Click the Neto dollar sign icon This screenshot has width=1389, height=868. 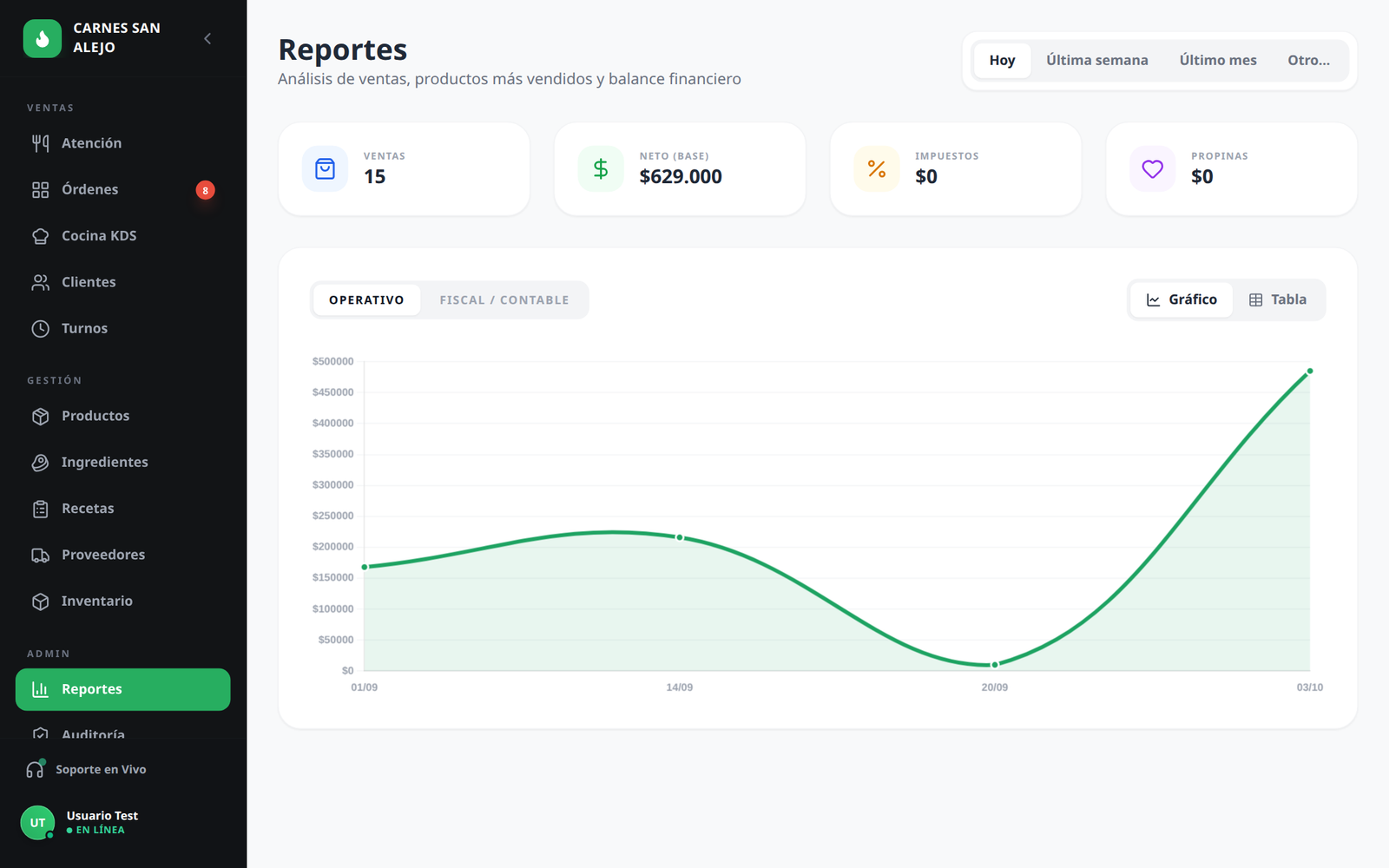(601, 168)
